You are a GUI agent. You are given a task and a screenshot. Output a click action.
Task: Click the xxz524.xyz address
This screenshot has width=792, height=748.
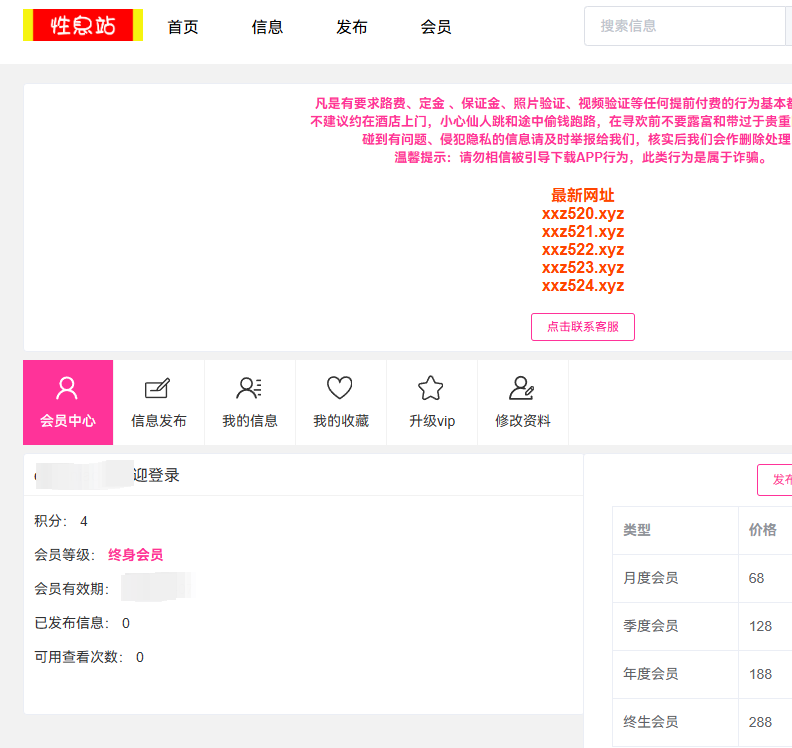click(x=583, y=286)
